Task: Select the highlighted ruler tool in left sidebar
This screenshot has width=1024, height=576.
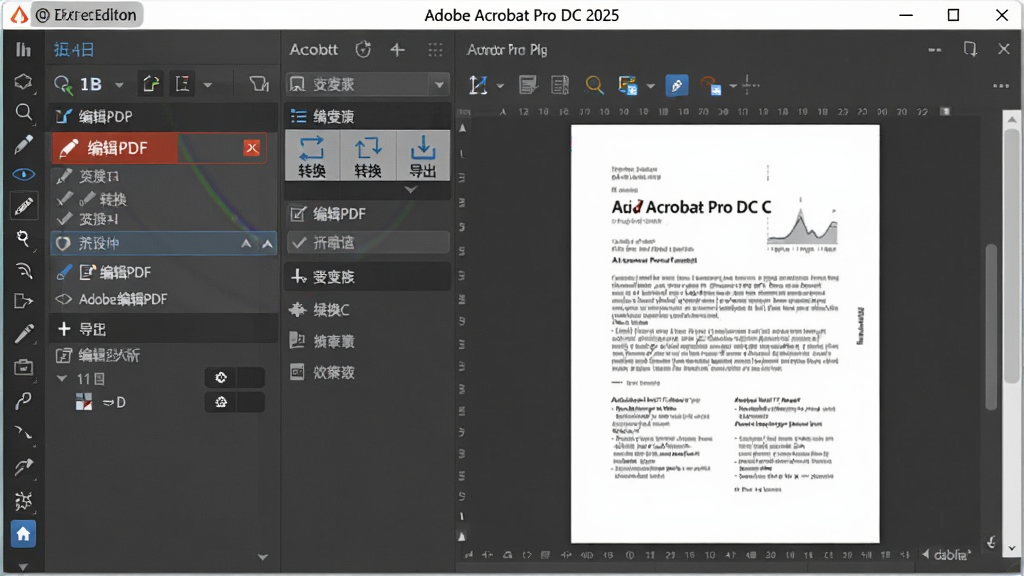Action: (24, 206)
